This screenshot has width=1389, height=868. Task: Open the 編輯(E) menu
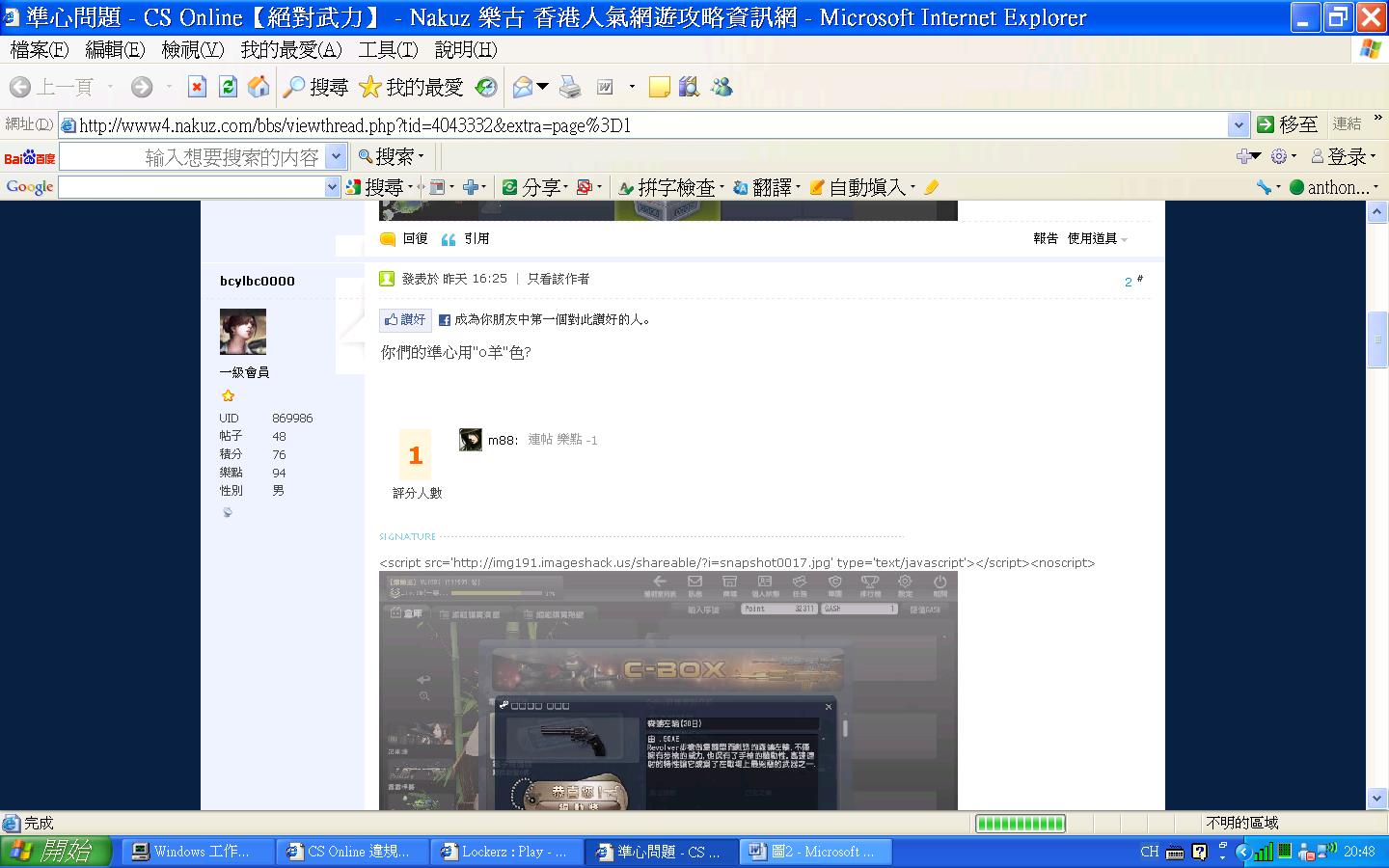coord(115,49)
